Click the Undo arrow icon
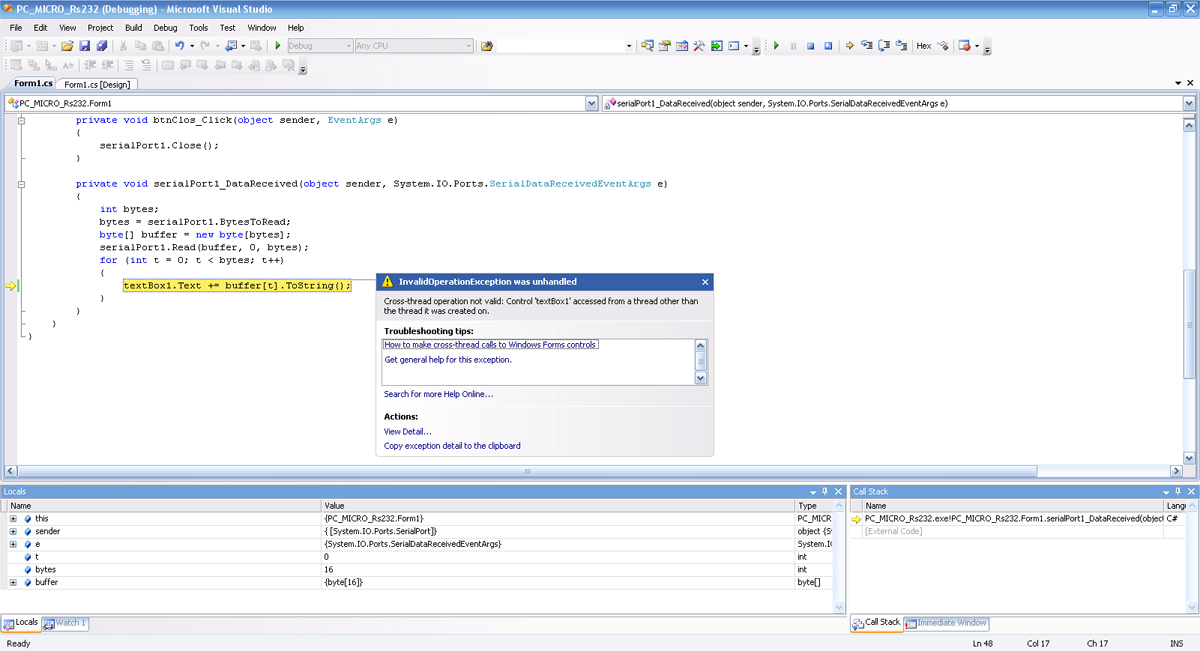The height and width of the screenshot is (651, 1200). (180, 46)
